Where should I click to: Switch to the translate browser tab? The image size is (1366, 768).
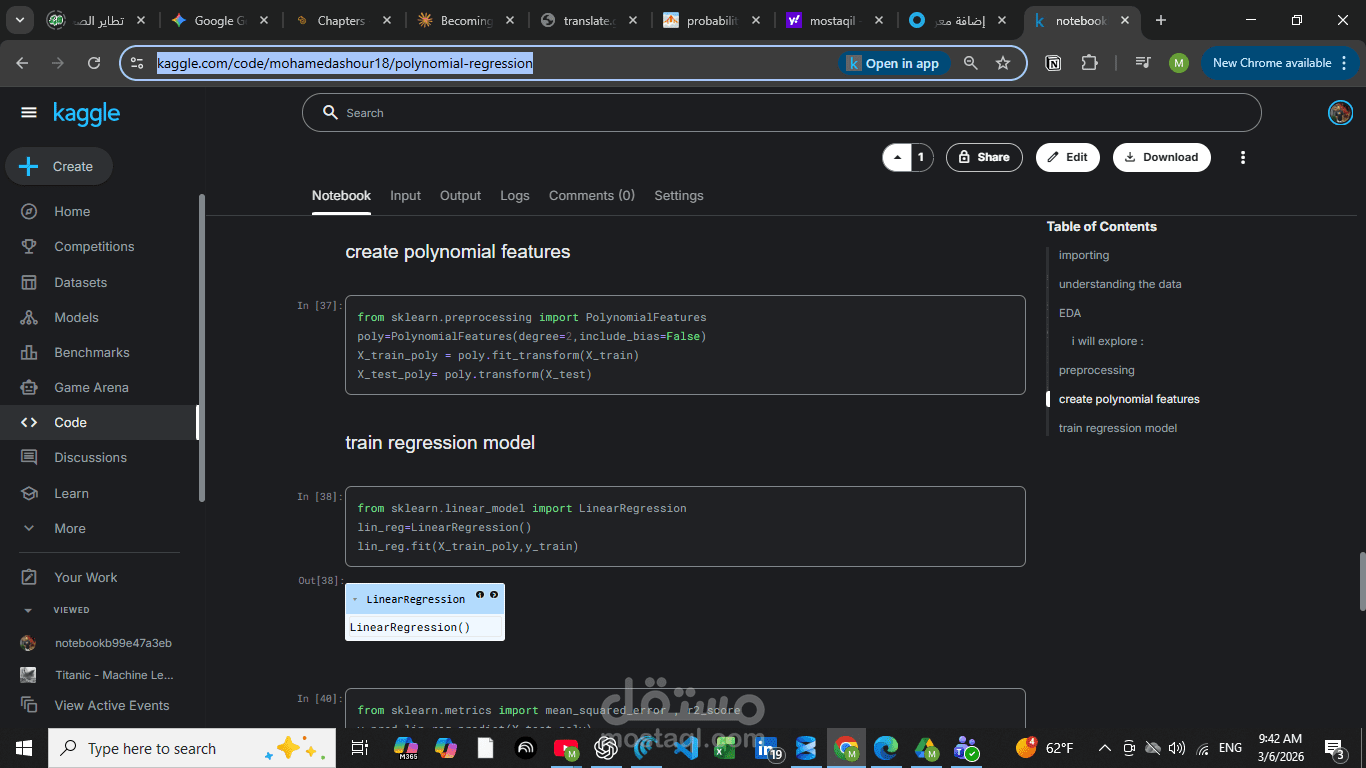click(x=588, y=20)
